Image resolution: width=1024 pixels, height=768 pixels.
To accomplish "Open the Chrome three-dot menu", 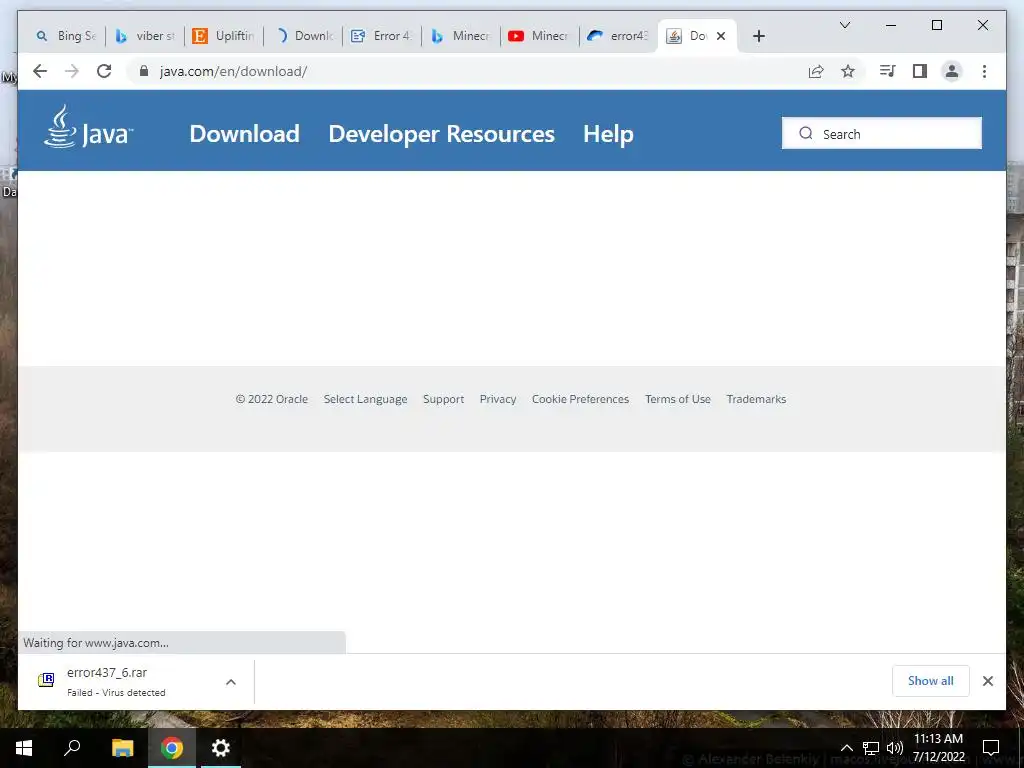I will tap(984, 71).
